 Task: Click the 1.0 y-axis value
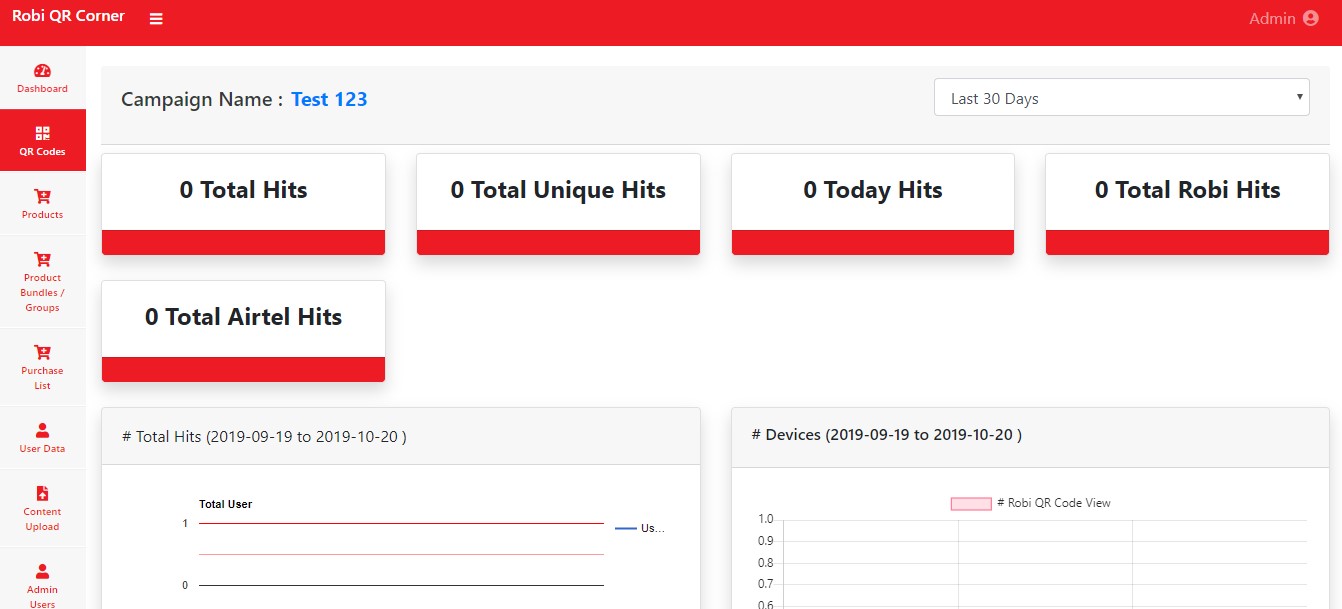pyautogui.click(x=766, y=519)
